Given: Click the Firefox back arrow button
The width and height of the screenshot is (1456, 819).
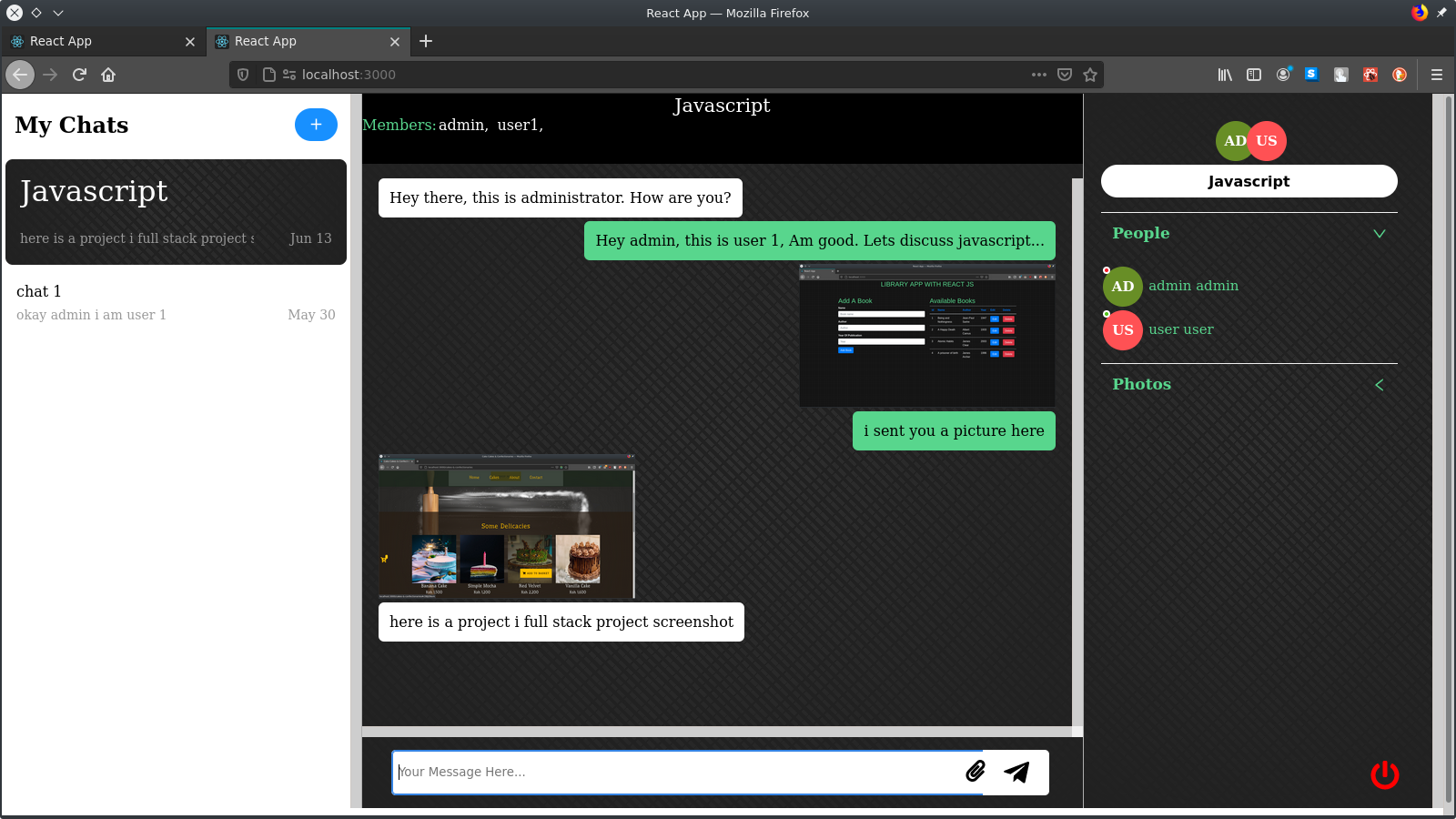Looking at the screenshot, I should click(20, 75).
